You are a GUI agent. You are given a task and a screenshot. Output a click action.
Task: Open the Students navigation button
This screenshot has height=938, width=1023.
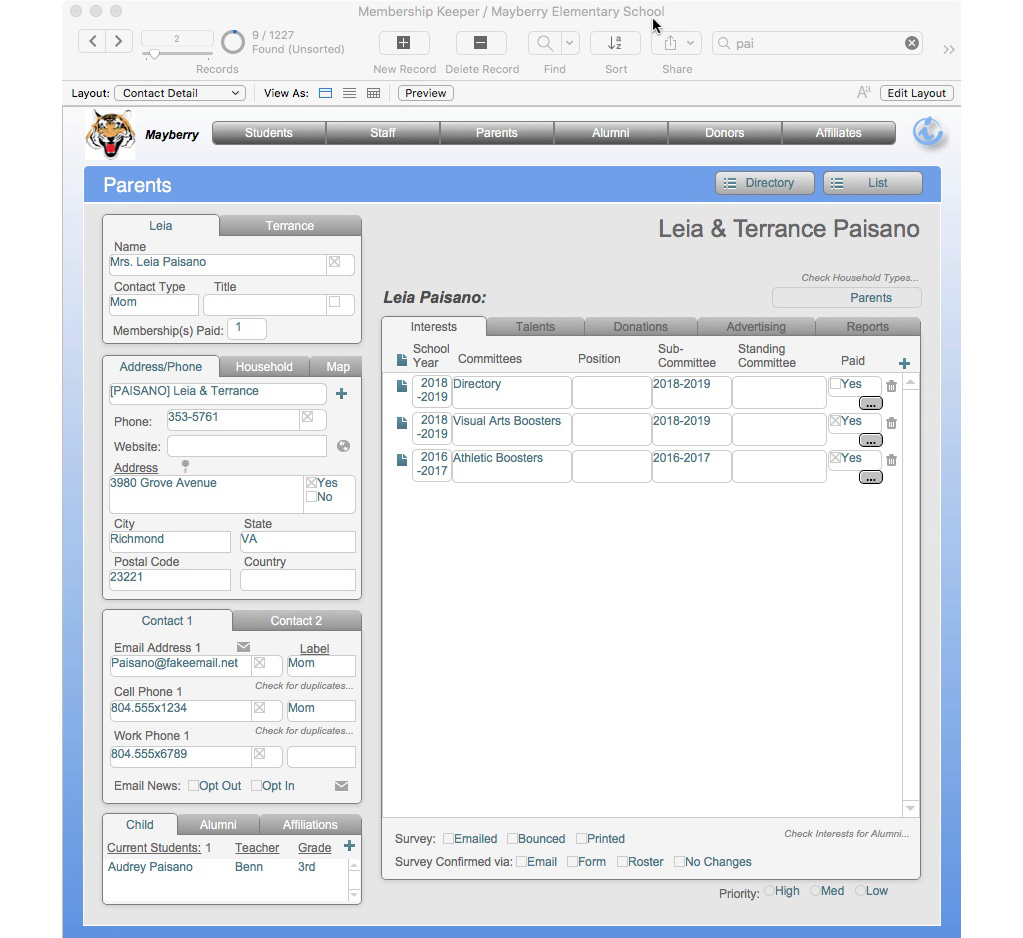(x=269, y=133)
